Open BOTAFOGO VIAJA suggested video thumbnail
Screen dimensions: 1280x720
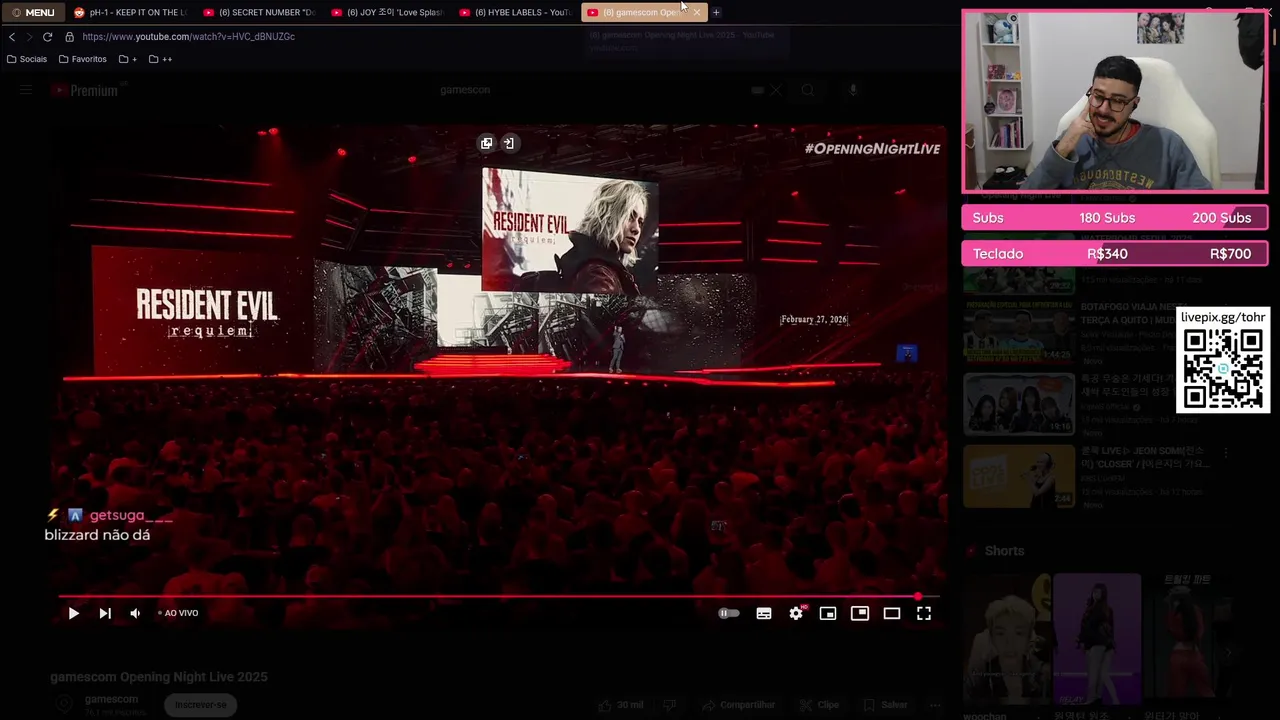(1019, 333)
